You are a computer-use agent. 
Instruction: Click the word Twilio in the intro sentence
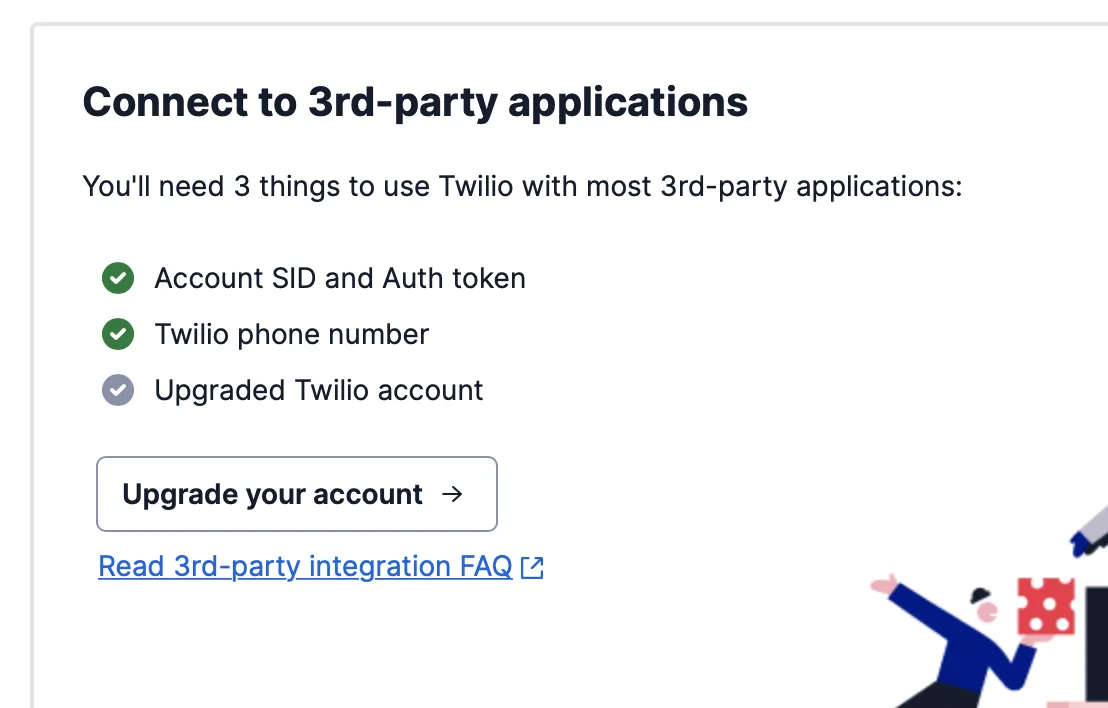(x=476, y=187)
